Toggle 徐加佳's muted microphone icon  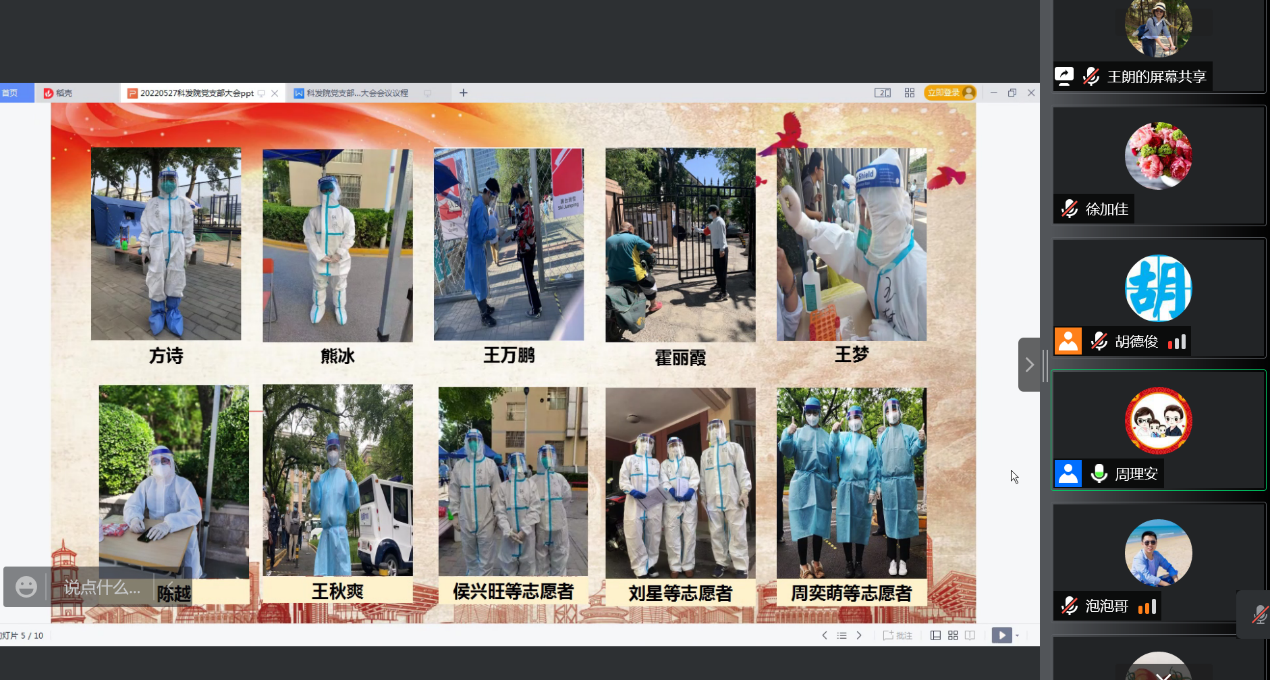[x=1069, y=209]
